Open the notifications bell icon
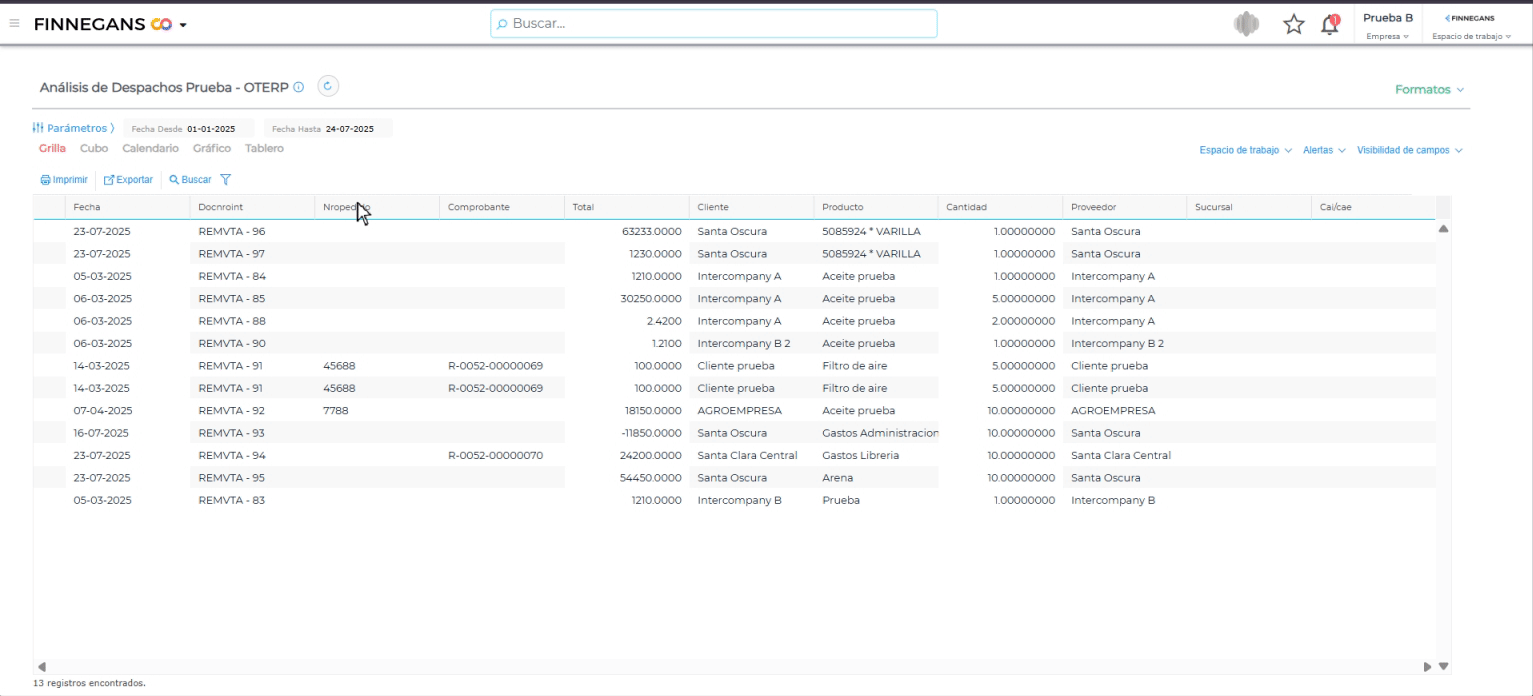The height and width of the screenshot is (696, 1533). (x=1329, y=24)
